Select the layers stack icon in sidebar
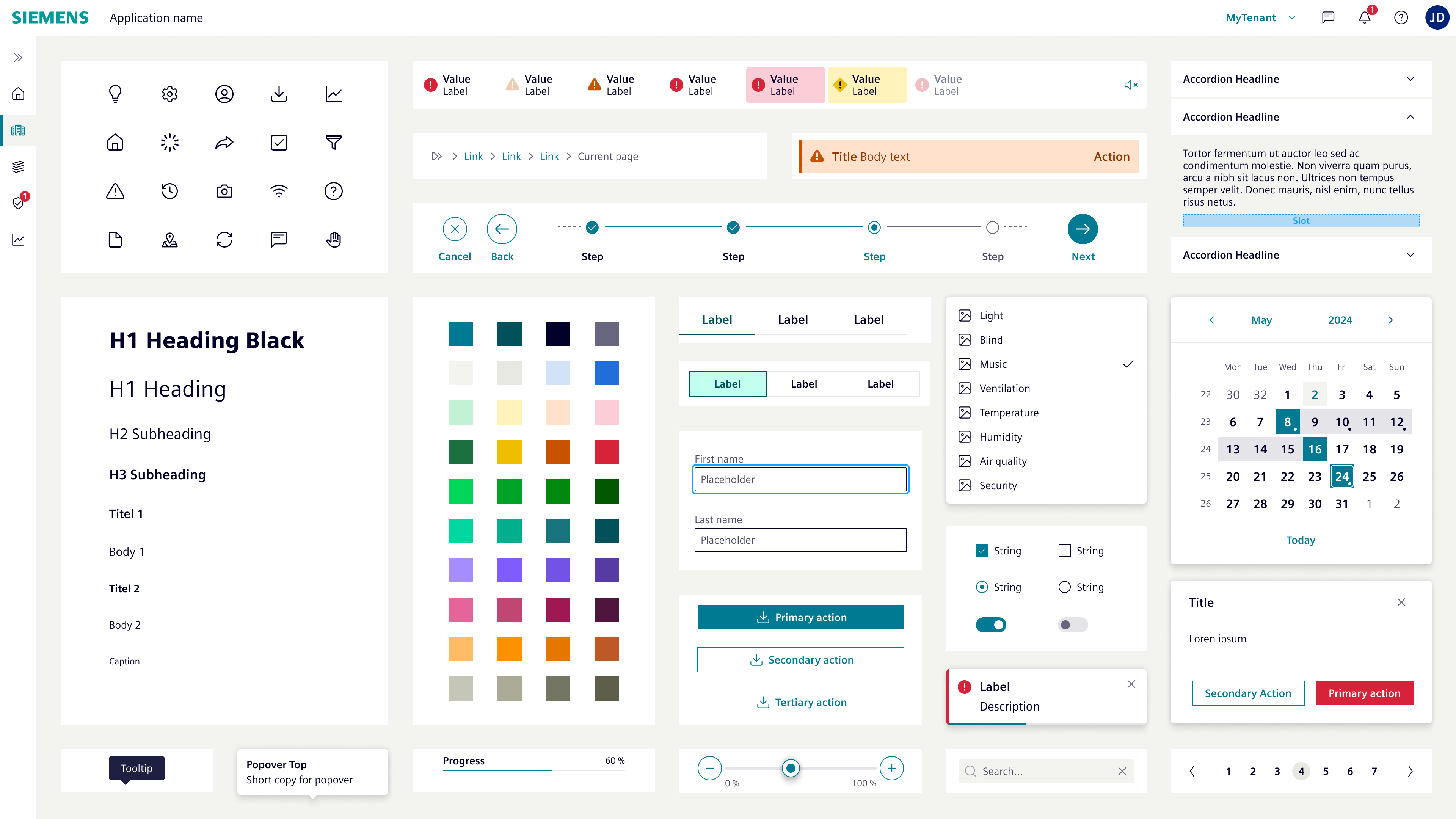The width and height of the screenshot is (1456, 819). [x=19, y=167]
